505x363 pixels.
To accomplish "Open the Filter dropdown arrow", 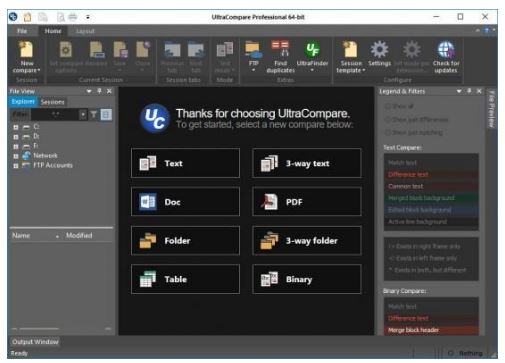I will coord(83,115).
